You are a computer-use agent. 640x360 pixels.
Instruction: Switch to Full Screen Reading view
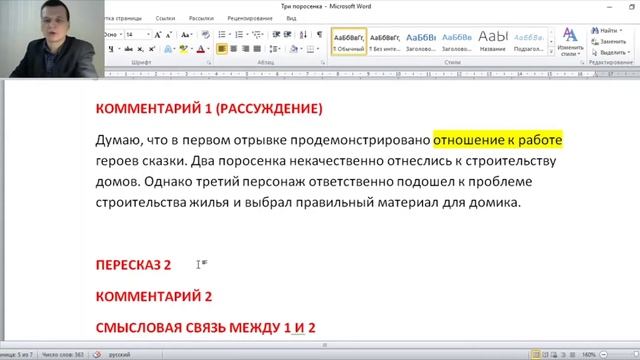pyautogui.click(x=545, y=355)
